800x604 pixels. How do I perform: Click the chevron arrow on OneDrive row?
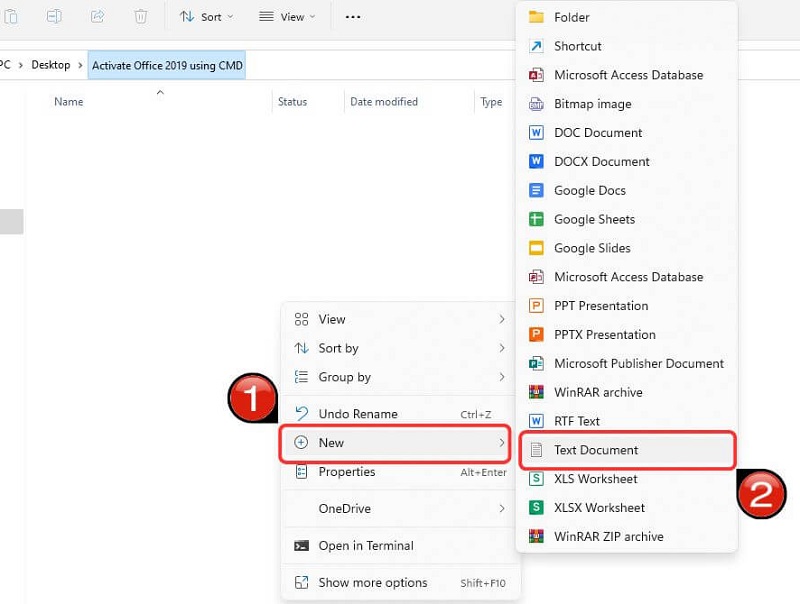[502, 509]
